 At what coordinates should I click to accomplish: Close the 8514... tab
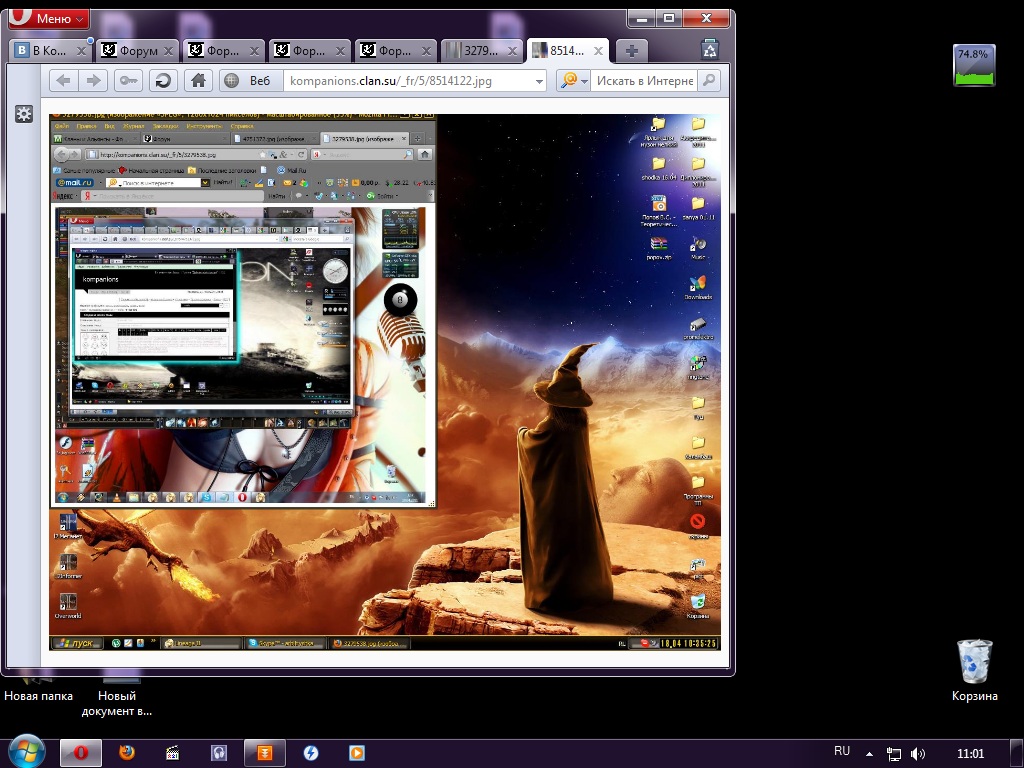tap(599, 51)
